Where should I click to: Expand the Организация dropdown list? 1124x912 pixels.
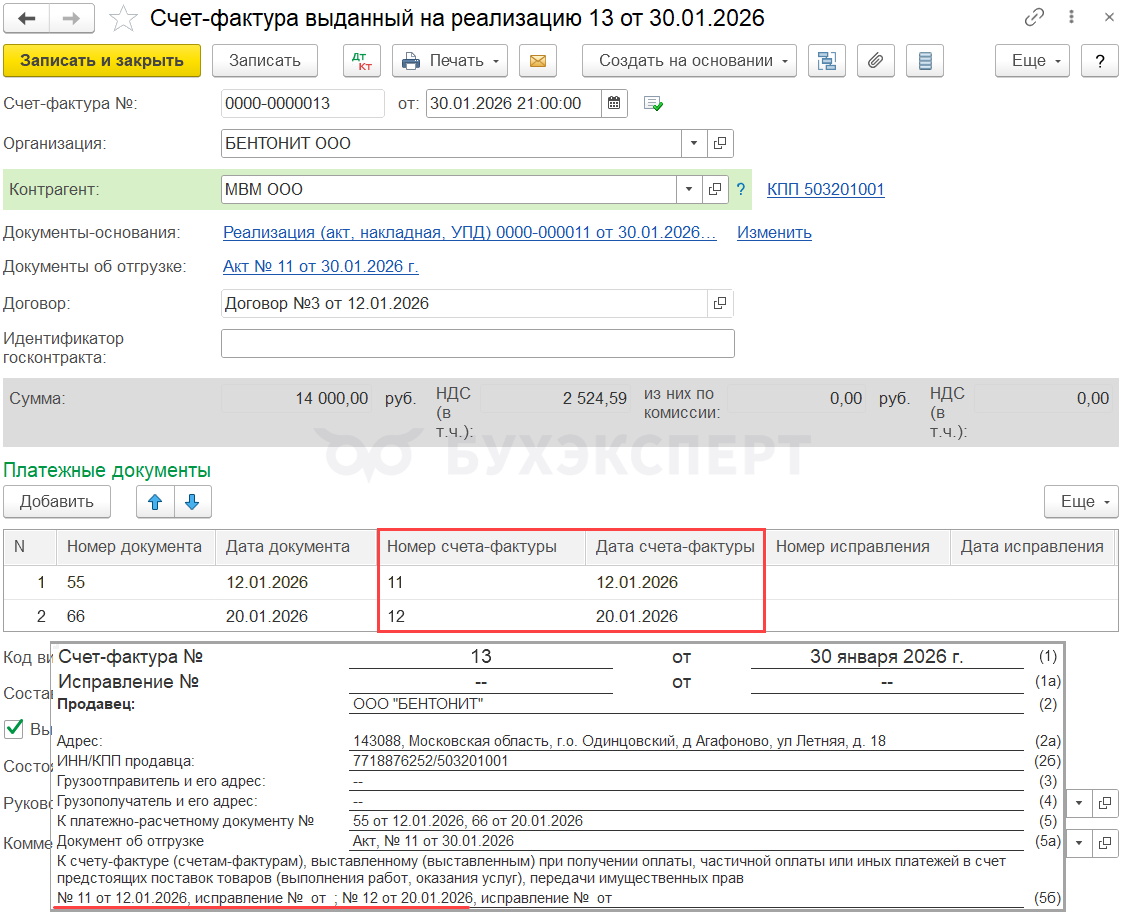coord(694,143)
